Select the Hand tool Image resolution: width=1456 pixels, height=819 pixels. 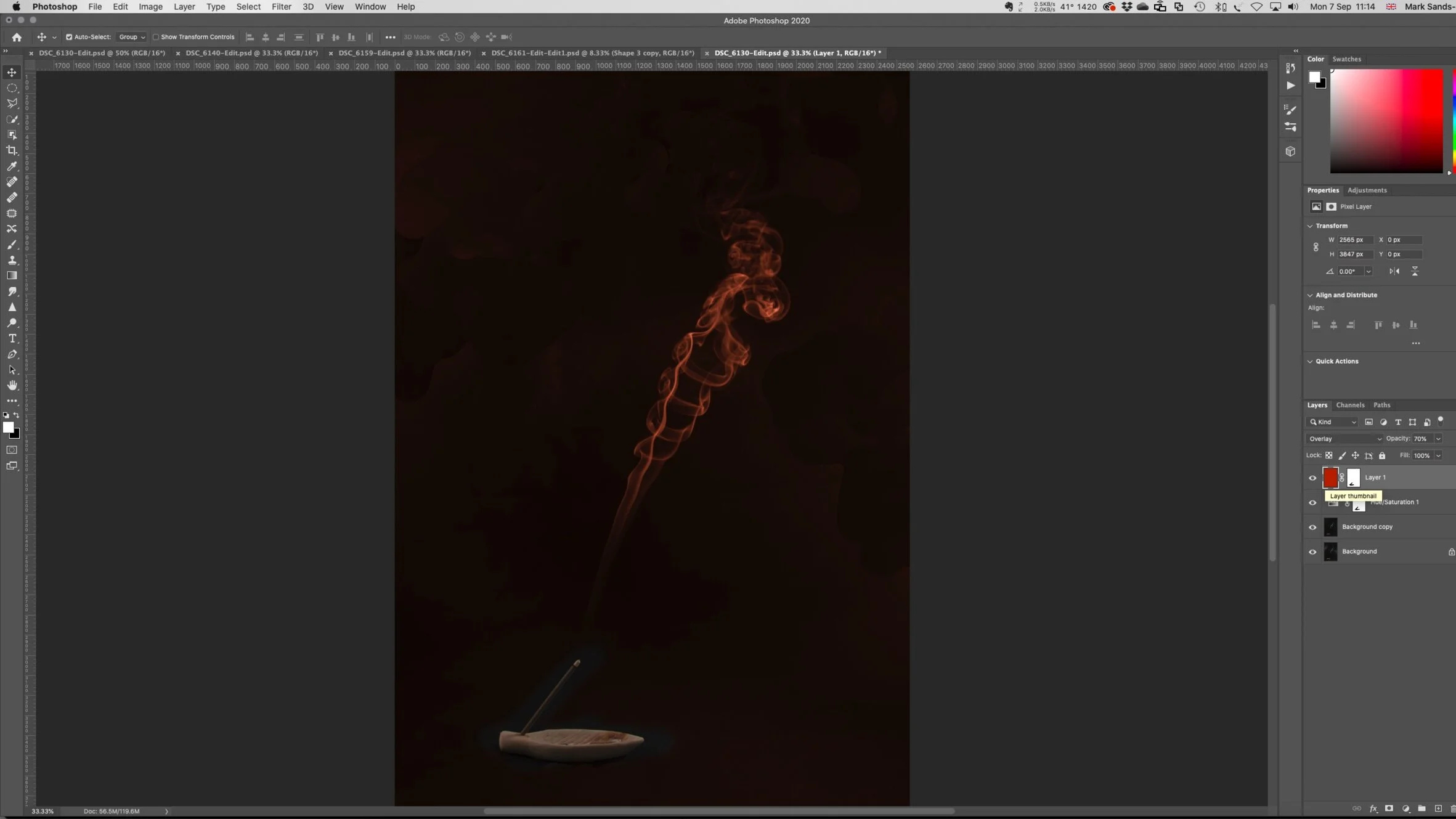12,385
